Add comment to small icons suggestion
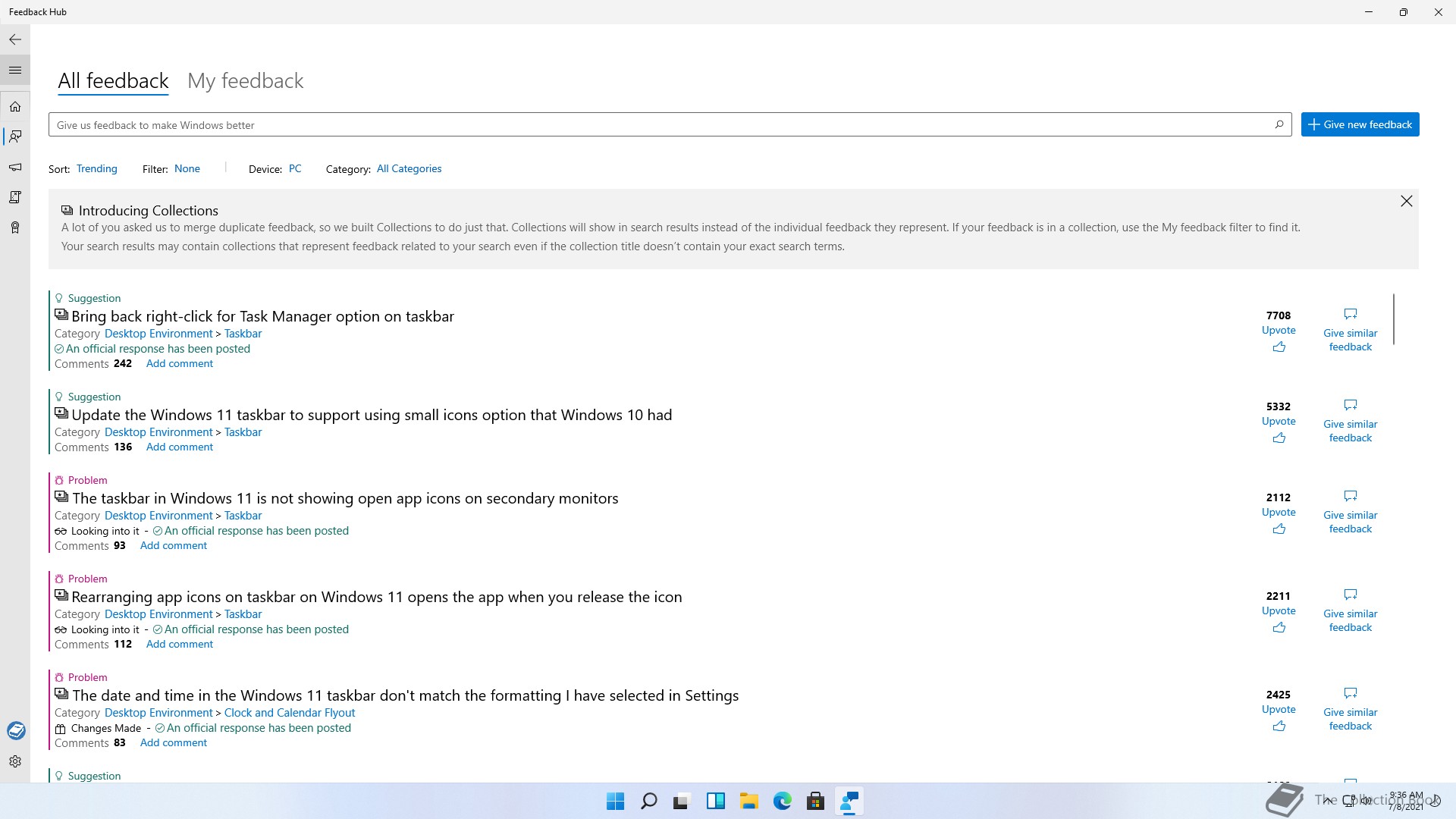Screen dimensions: 1456x819 (x=180, y=447)
